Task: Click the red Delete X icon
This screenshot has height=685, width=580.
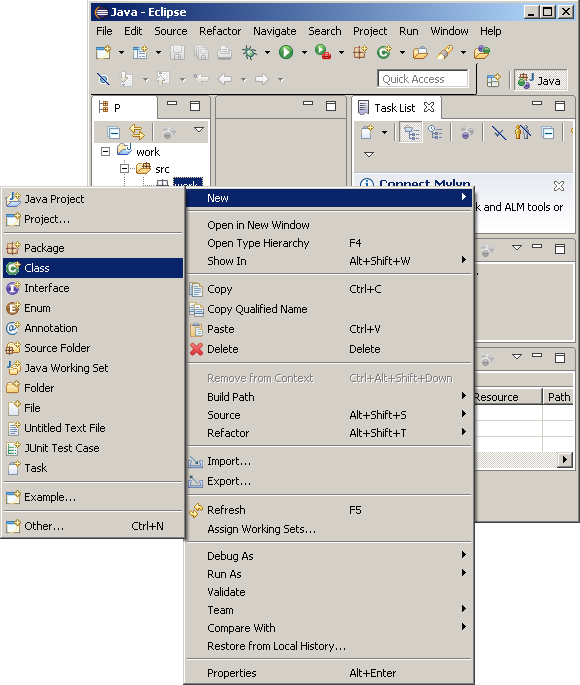Action: (x=197, y=349)
